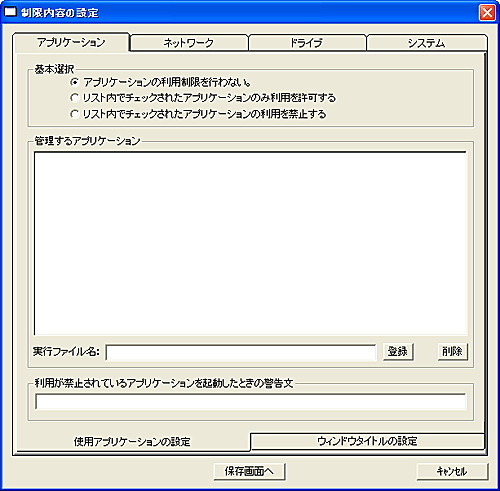Select アプリケーションの利用制限を行わない radio button

click(75, 82)
